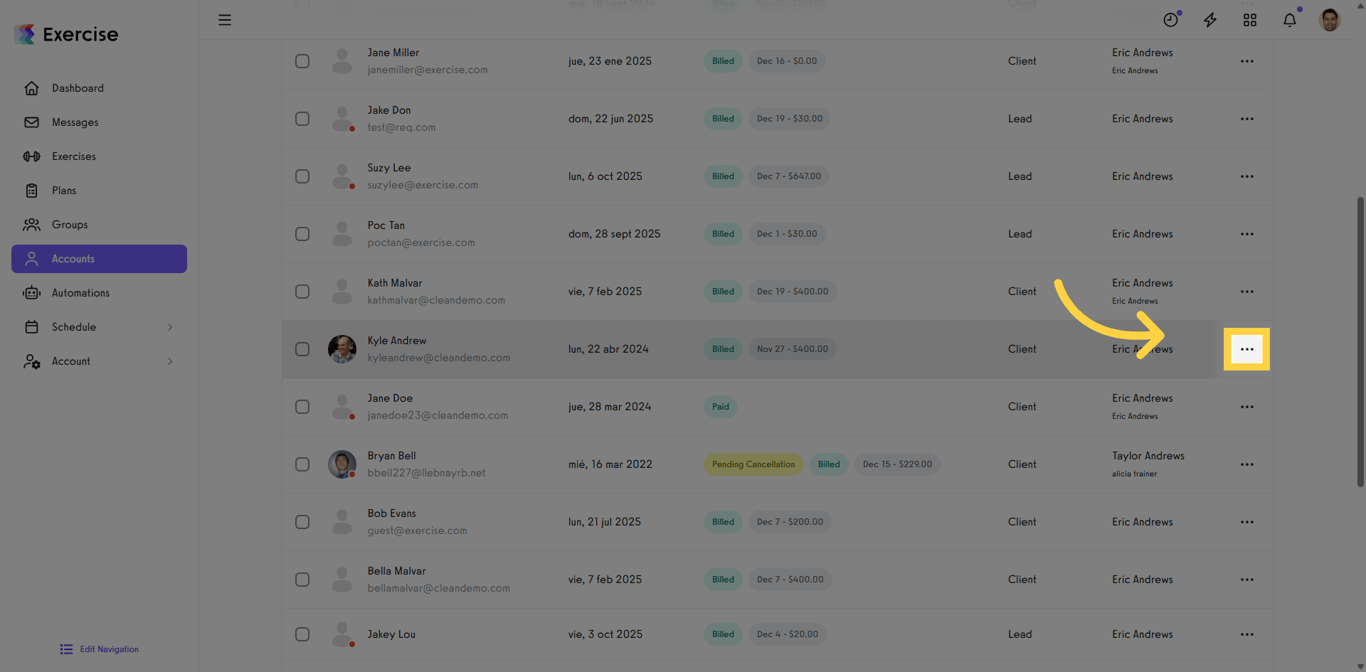
Task: Open the actions menu for Jane Doe
Action: (x=1247, y=407)
